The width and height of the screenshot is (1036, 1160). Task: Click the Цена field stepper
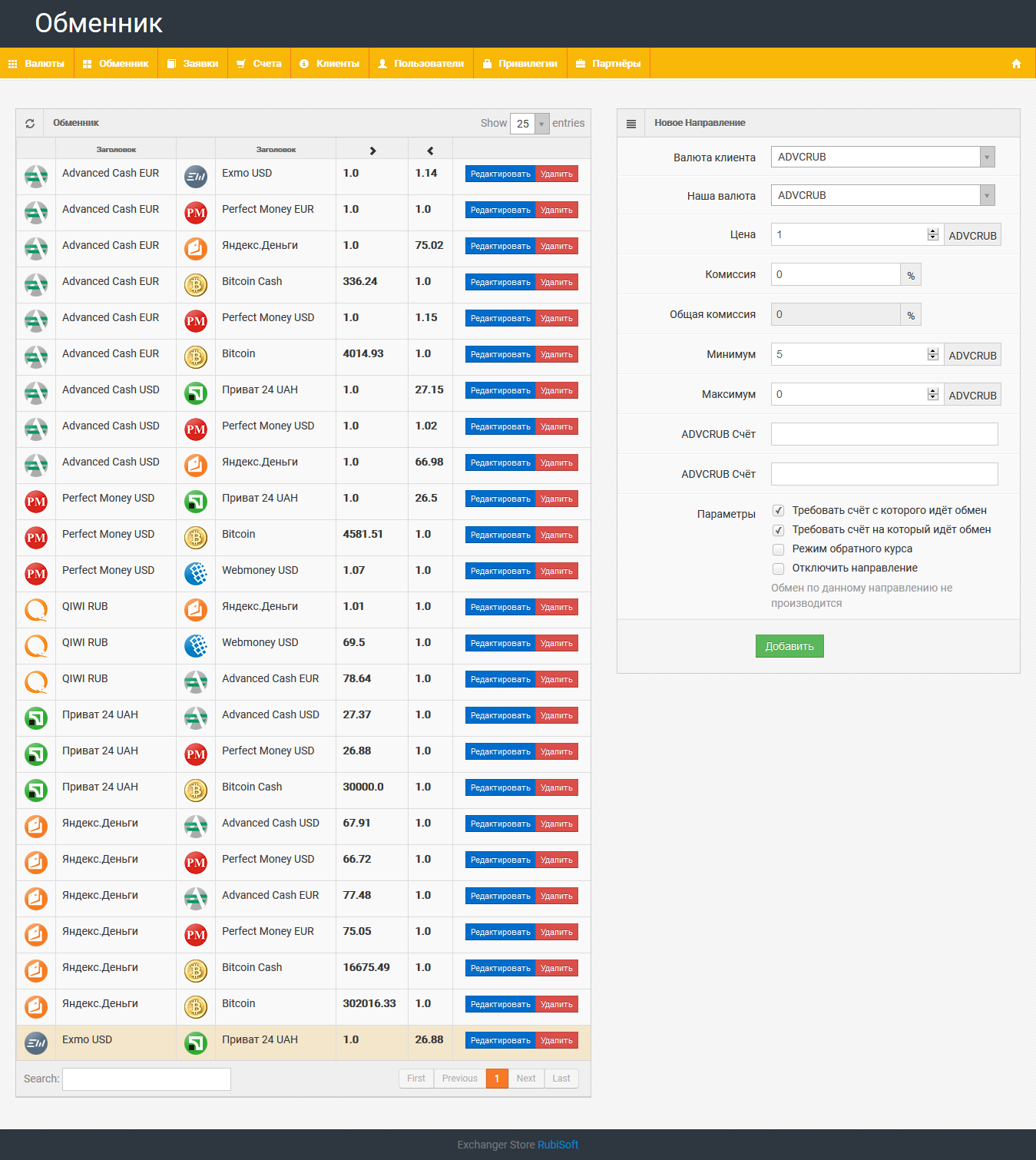933,234
